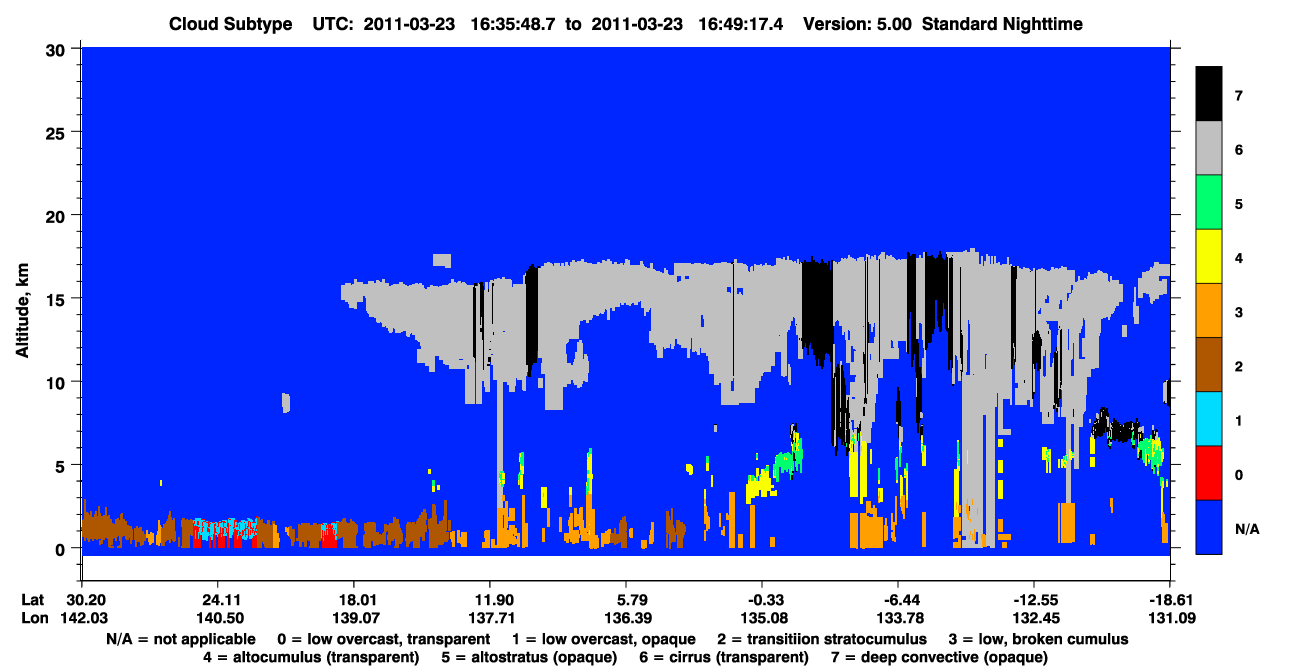Screen dimensions: 1300x667
Task: Click the 'N/A = not applicable' legend text
Action: [179, 639]
